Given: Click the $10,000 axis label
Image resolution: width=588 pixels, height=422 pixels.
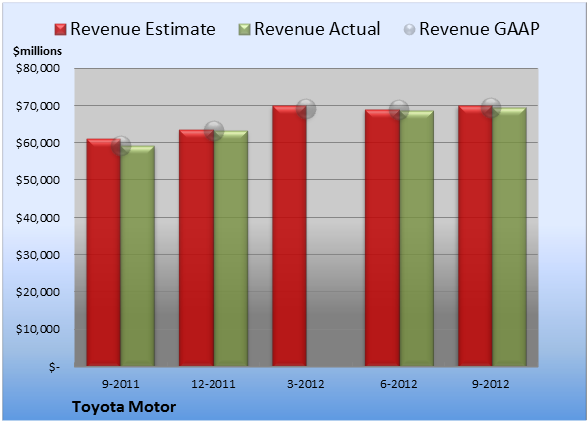Looking at the screenshot, I should (38, 329).
